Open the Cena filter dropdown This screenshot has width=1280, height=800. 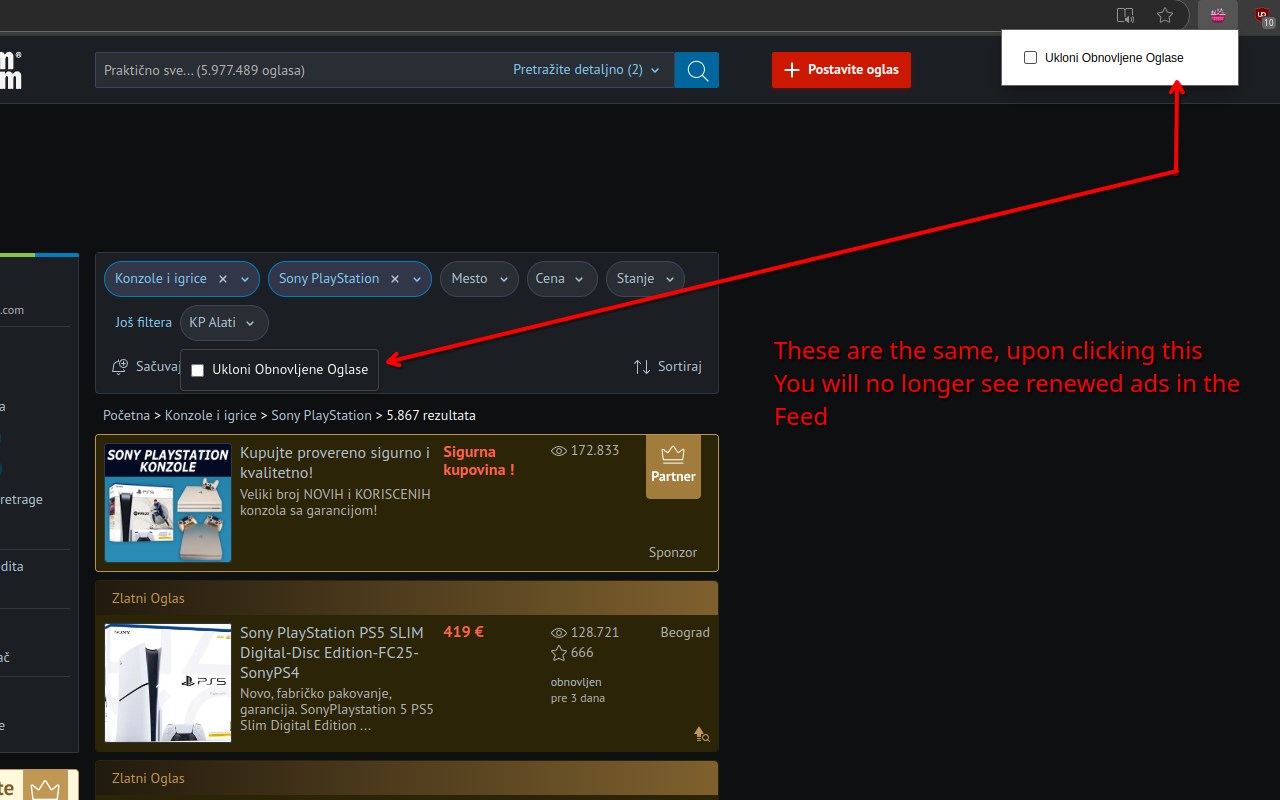562,279
